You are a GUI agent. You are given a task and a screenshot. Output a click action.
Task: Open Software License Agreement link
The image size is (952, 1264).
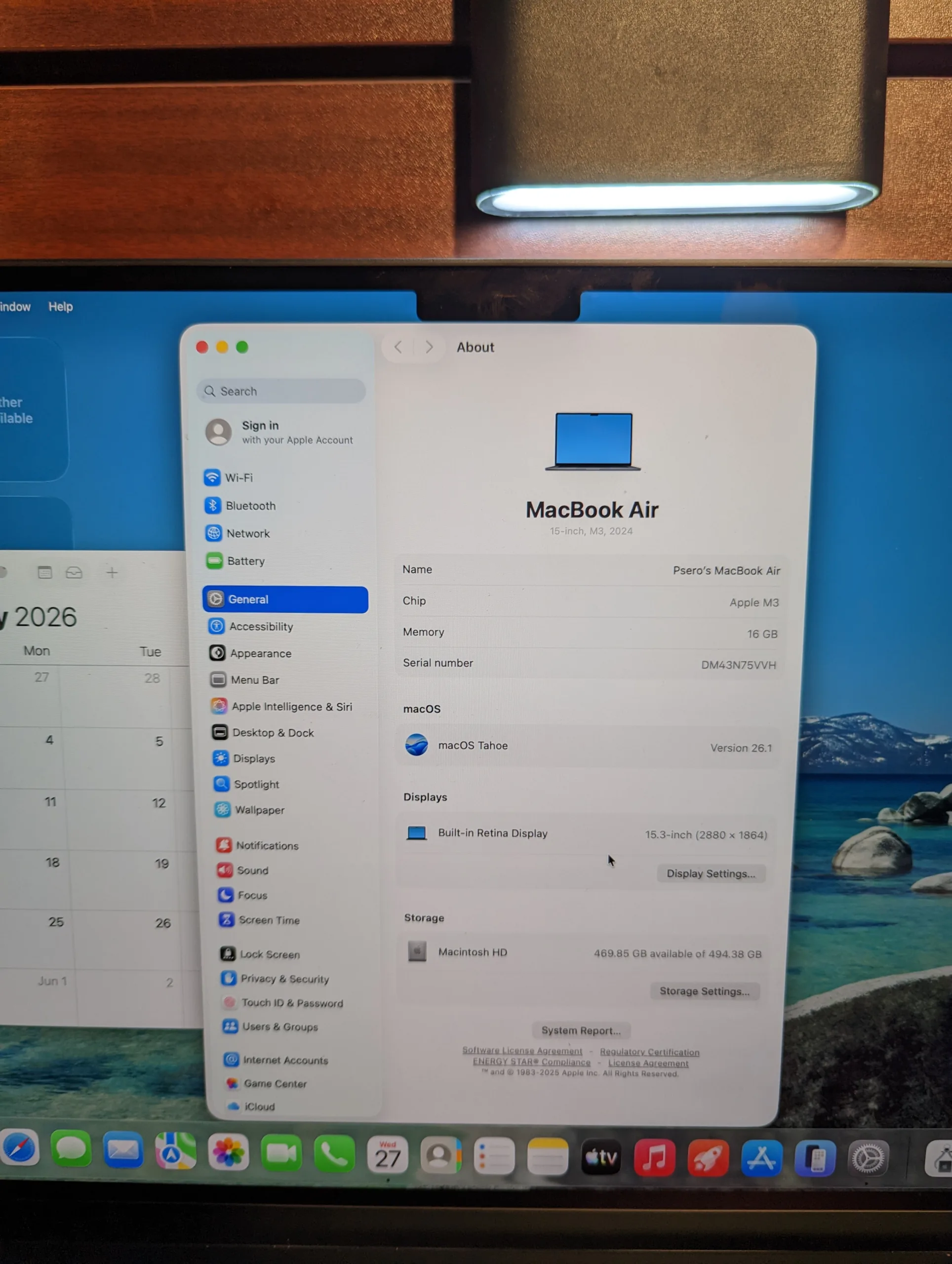point(522,1051)
